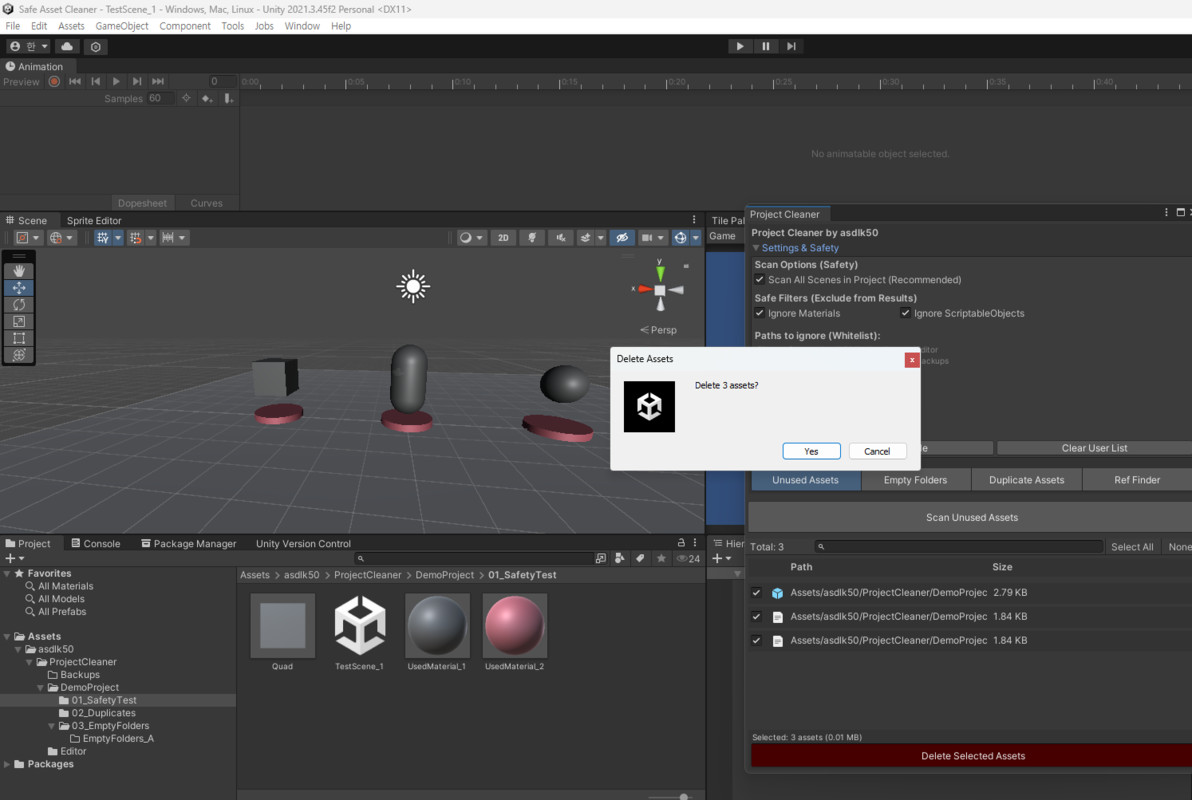Viewport: 1192px width, 800px height.
Task: Uncheck the 2.79 KB asset row checkbox
Action: coord(756,592)
